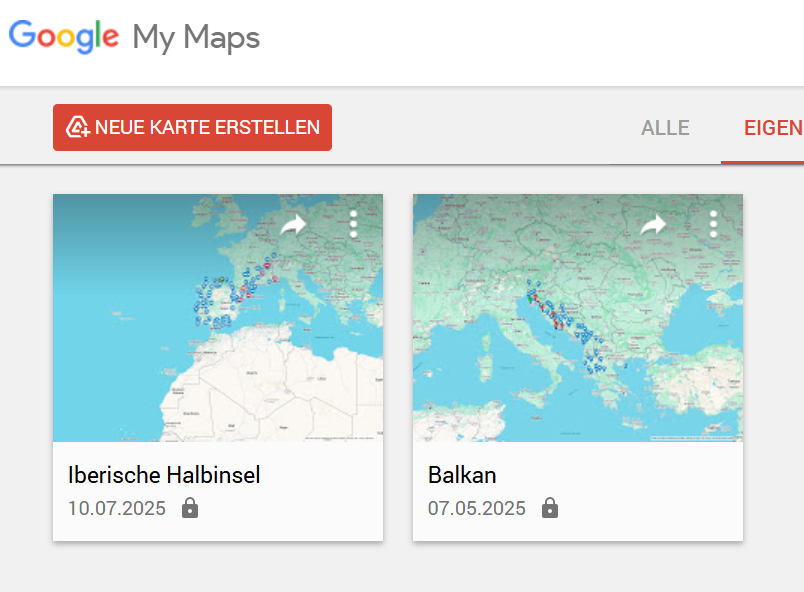Open the Iberische Halbinsel map thumbnail
Screen dimensions: 804x592
(x=217, y=317)
